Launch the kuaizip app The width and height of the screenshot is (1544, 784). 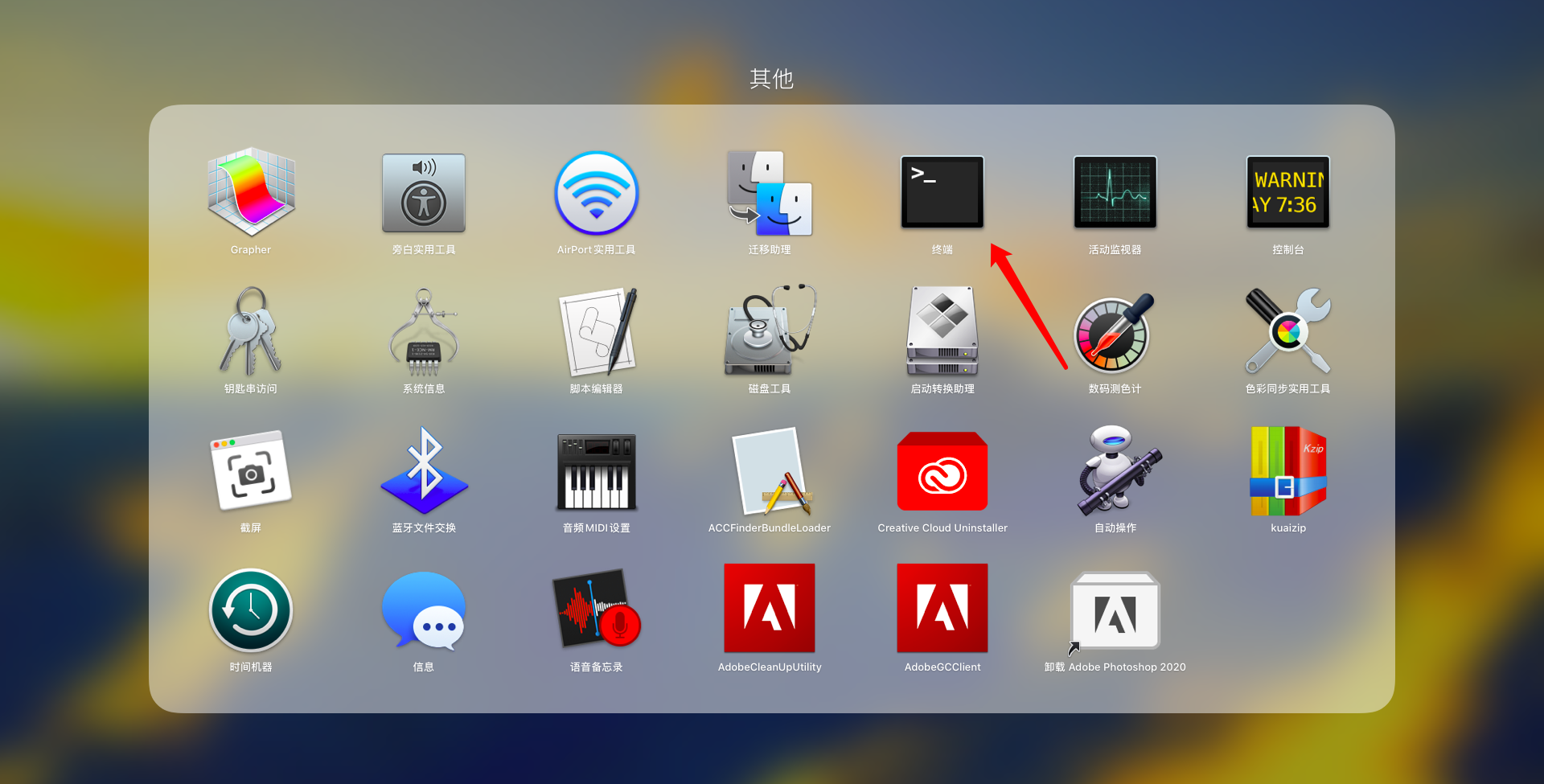click(x=1288, y=471)
